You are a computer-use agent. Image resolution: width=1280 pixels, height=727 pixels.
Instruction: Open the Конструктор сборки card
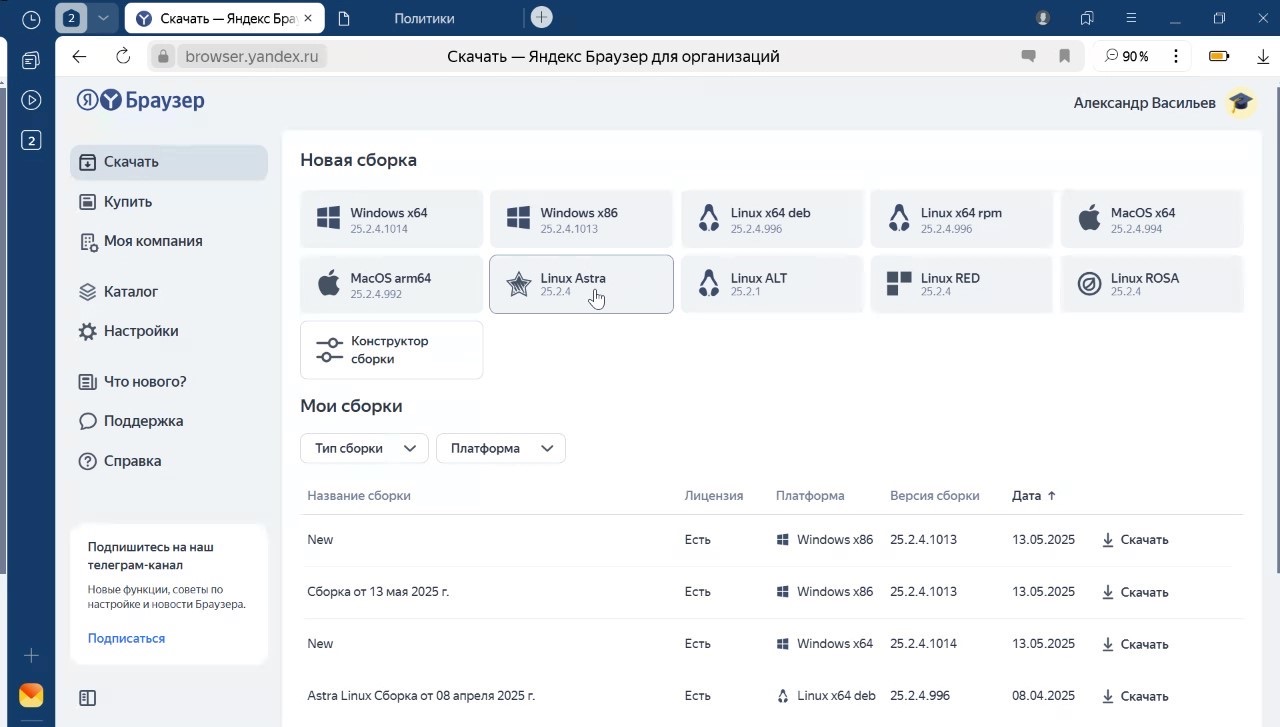tap(391, 350)
